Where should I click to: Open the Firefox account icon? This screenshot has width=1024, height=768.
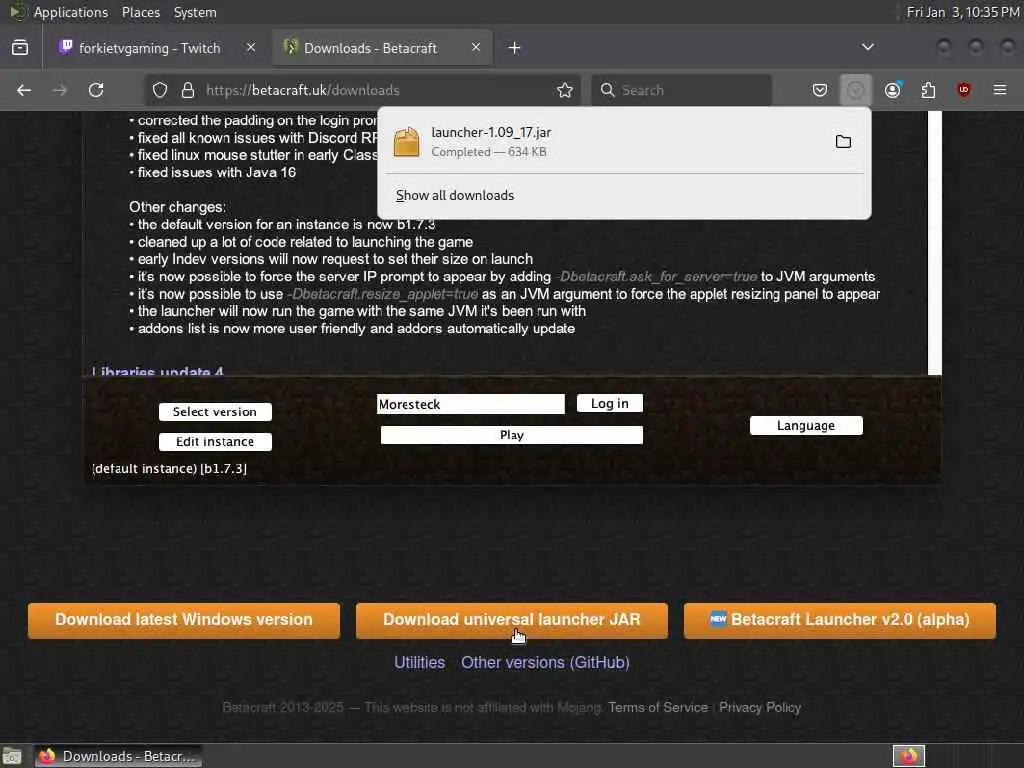[x=893, y=90]
